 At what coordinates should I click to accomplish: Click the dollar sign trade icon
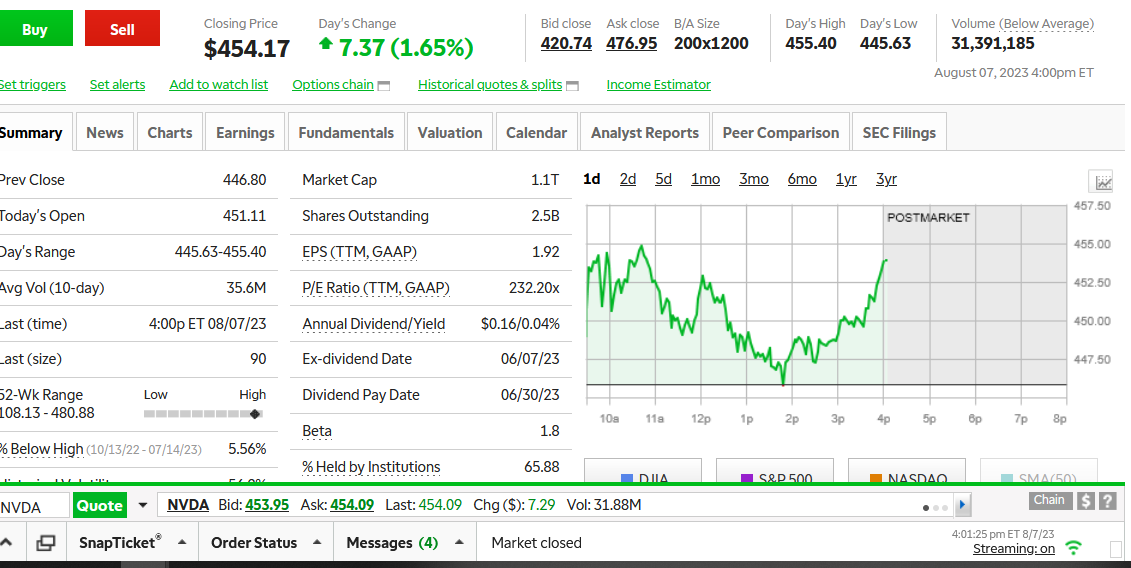click(1087, 501)
